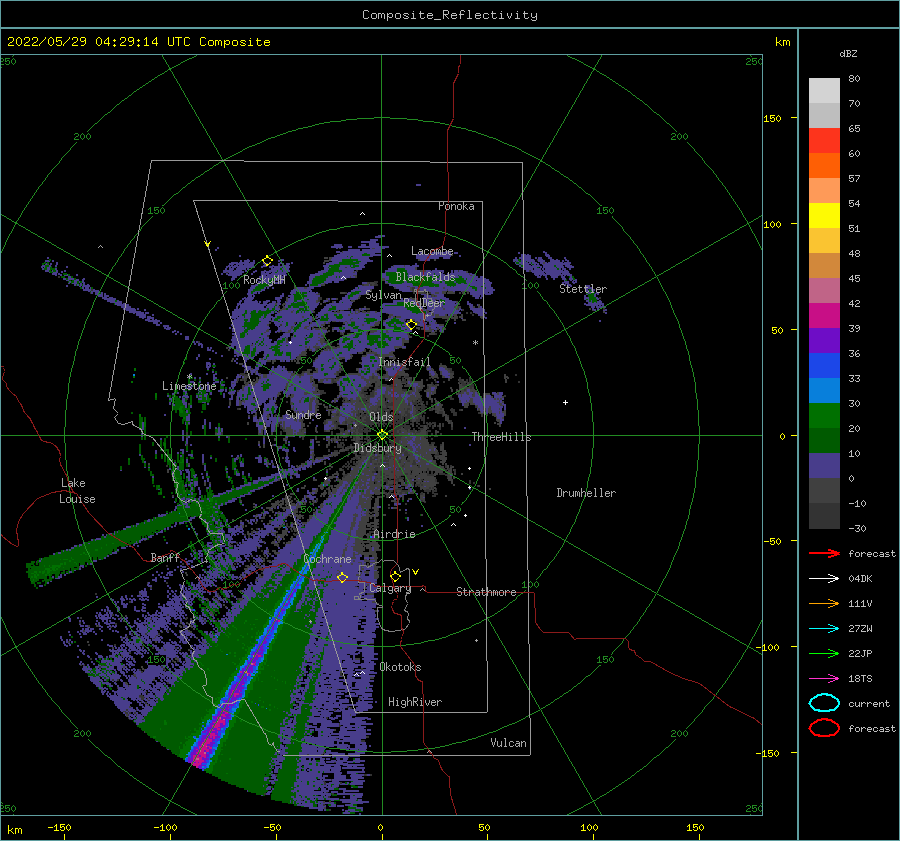This screenshot has height=841, width=900.
Task: Click the -30 dBZ value in legend
Action: pos(856,528)
